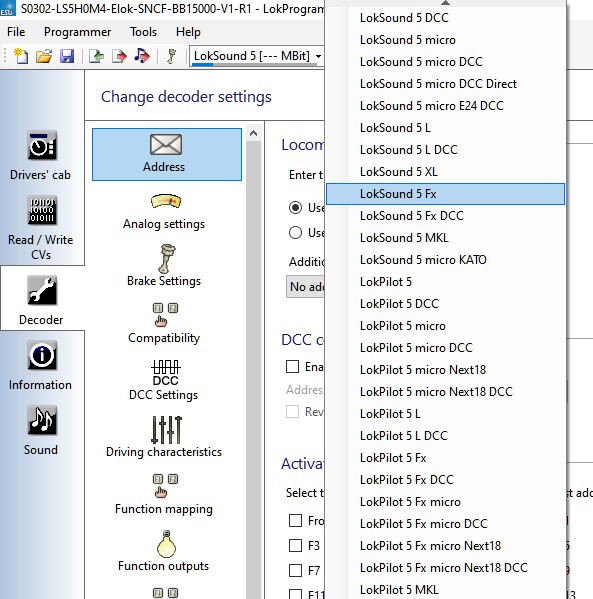
Task: Open the Tools menu
Action: pyautogui.click(x=143, y=32)
